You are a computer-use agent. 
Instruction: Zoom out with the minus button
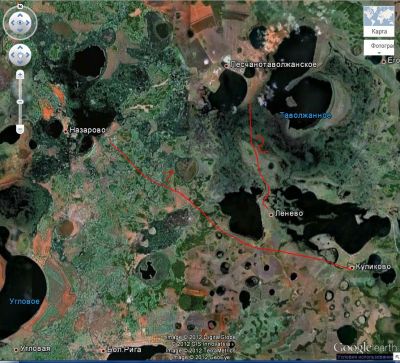[x=20, y=129]
